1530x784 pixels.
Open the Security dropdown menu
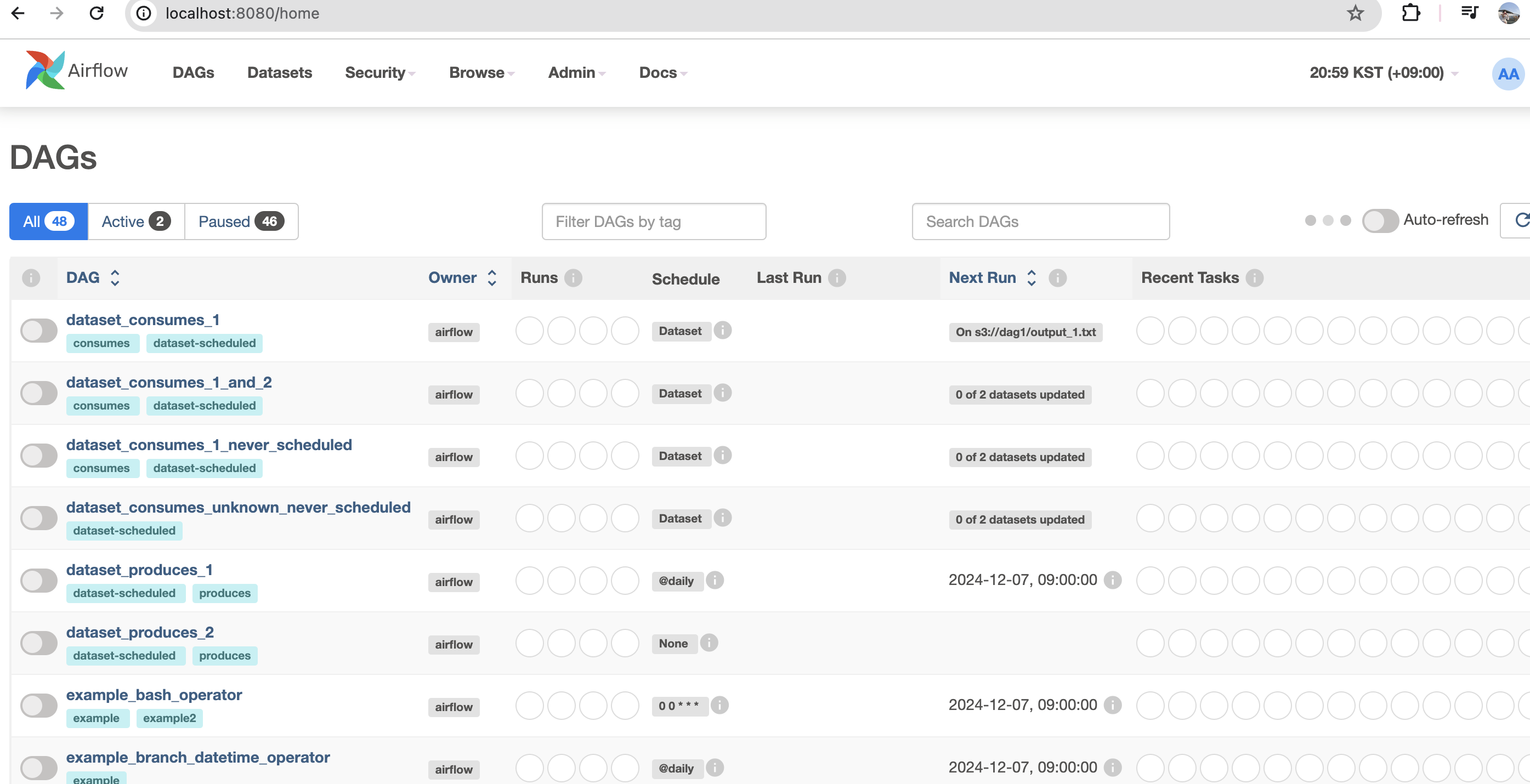[380, 72]
